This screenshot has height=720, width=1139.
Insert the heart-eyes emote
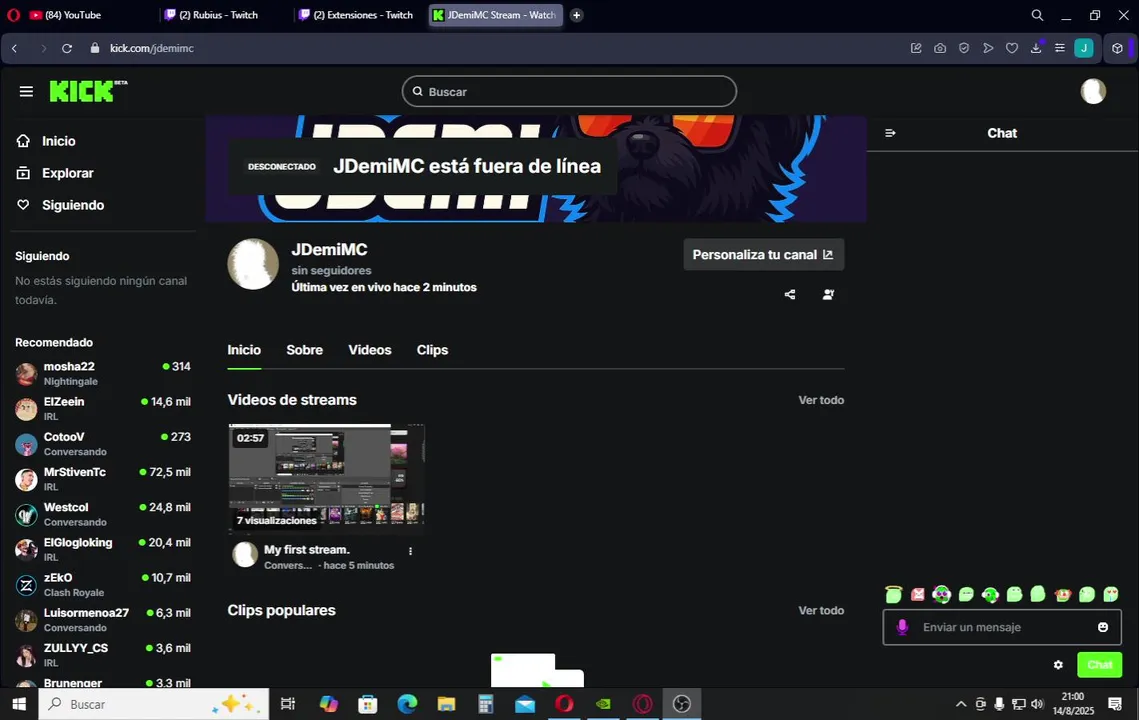(x=1111, y=594)
